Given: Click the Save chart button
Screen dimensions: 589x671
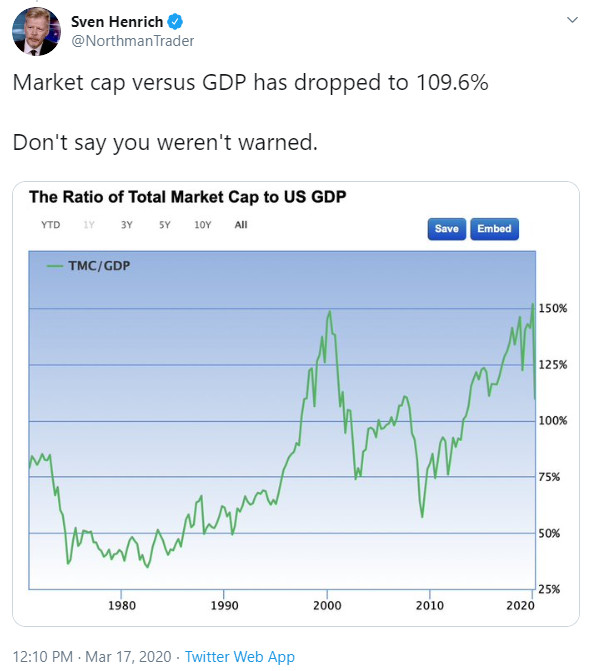Looking at the screenshot, I should click(446, 229).
